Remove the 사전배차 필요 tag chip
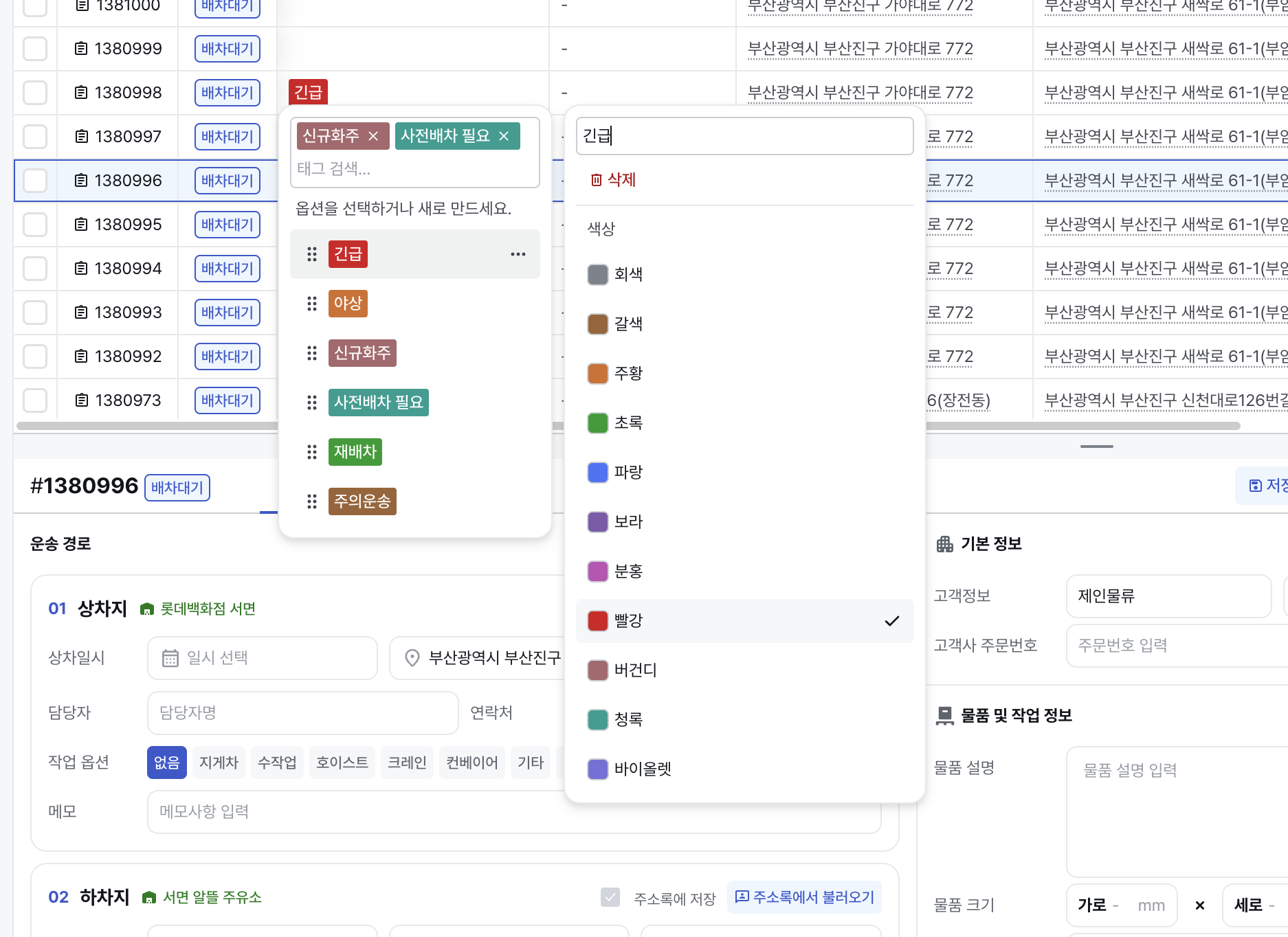The width and height of the screenshot is (1288, 937). click(x=504, y=136)
